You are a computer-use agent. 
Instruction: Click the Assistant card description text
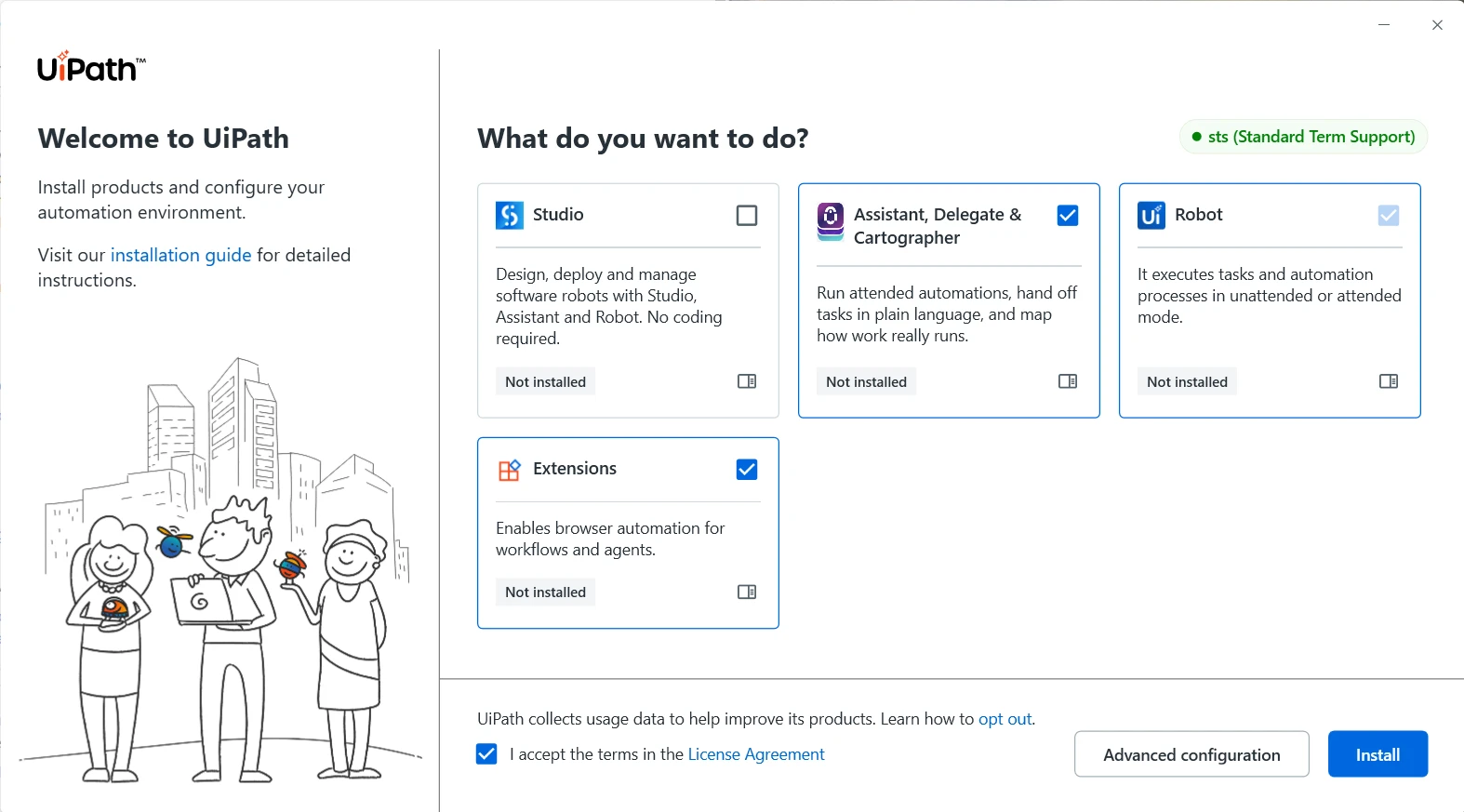pyautogui.click(x=947, y=314)
